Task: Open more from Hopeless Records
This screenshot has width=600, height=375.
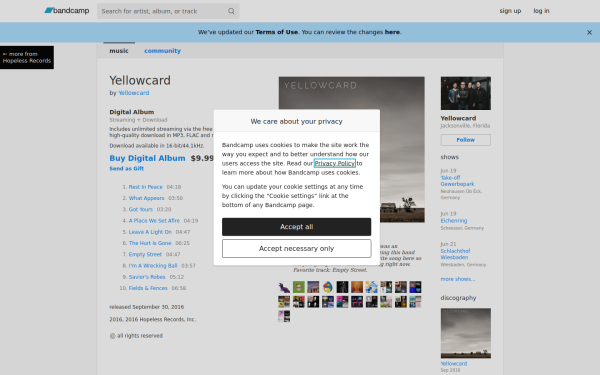Action: [27, 57]
